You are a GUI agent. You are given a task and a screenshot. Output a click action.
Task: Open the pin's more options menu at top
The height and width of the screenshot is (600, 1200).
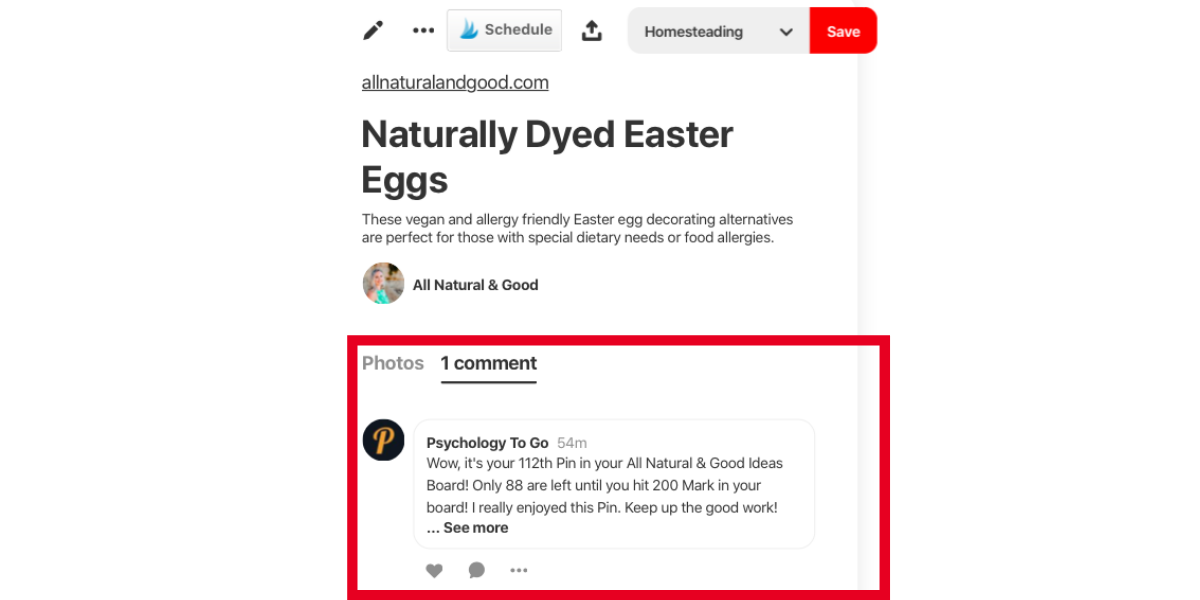[424, 31]
